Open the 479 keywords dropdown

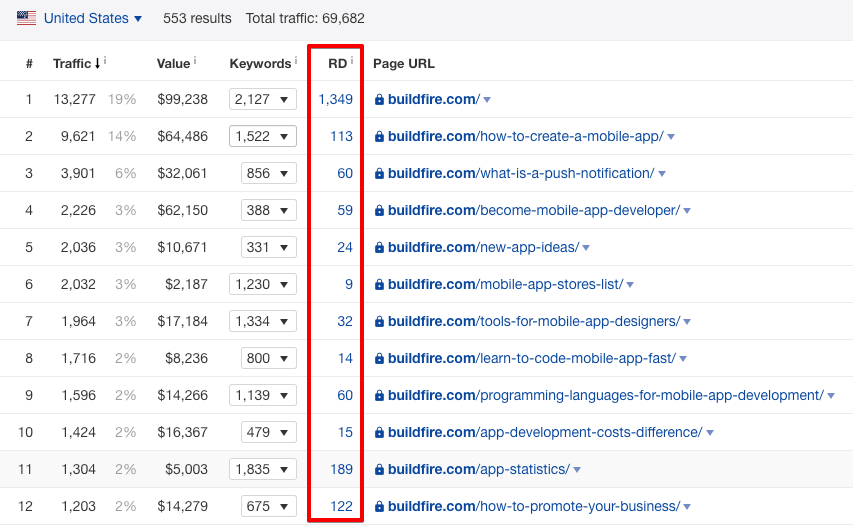pos(269,432)
